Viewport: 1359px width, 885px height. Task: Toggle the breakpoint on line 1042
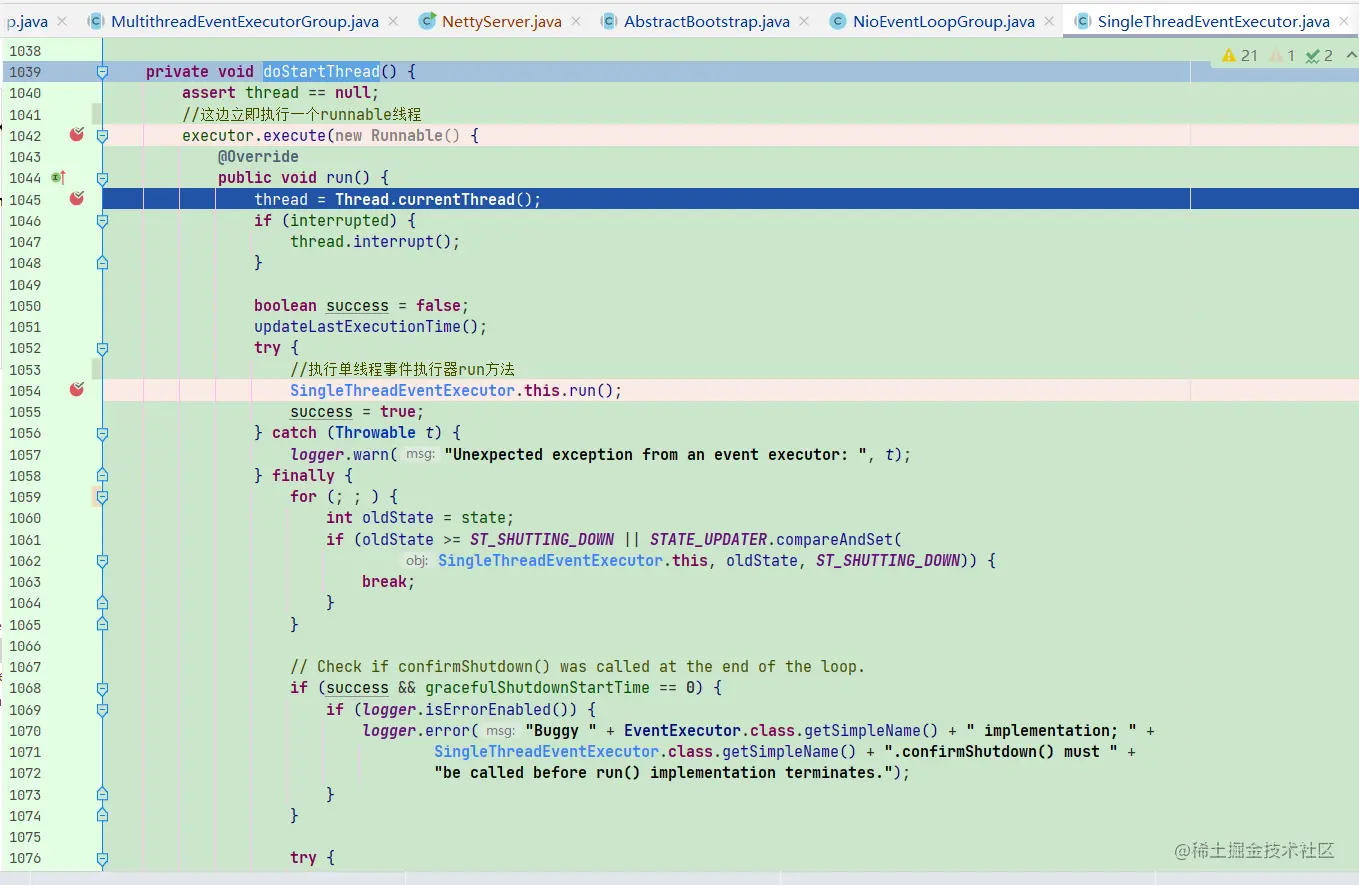coord(76,134)
